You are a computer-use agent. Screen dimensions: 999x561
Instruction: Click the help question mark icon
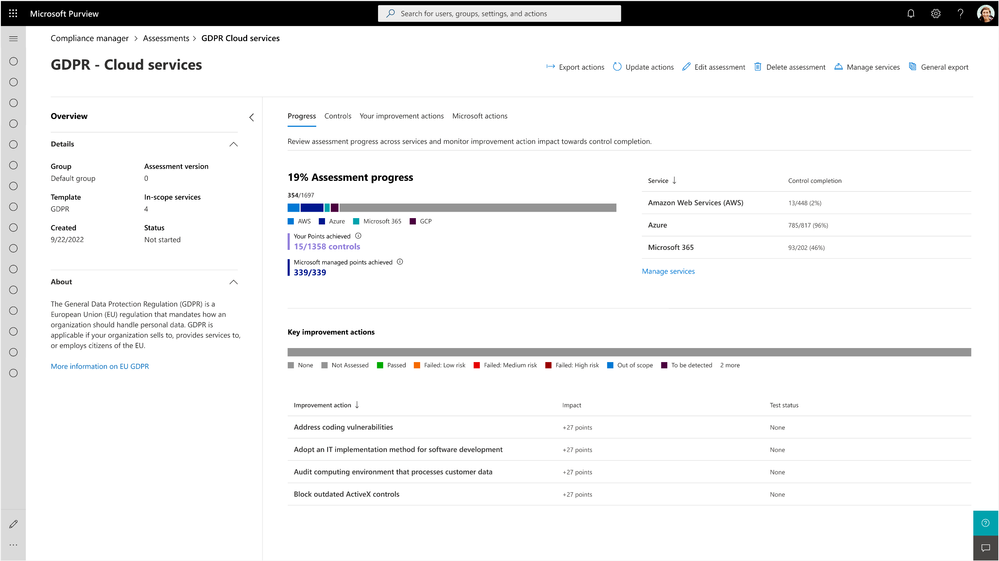[x=960, y=13]
